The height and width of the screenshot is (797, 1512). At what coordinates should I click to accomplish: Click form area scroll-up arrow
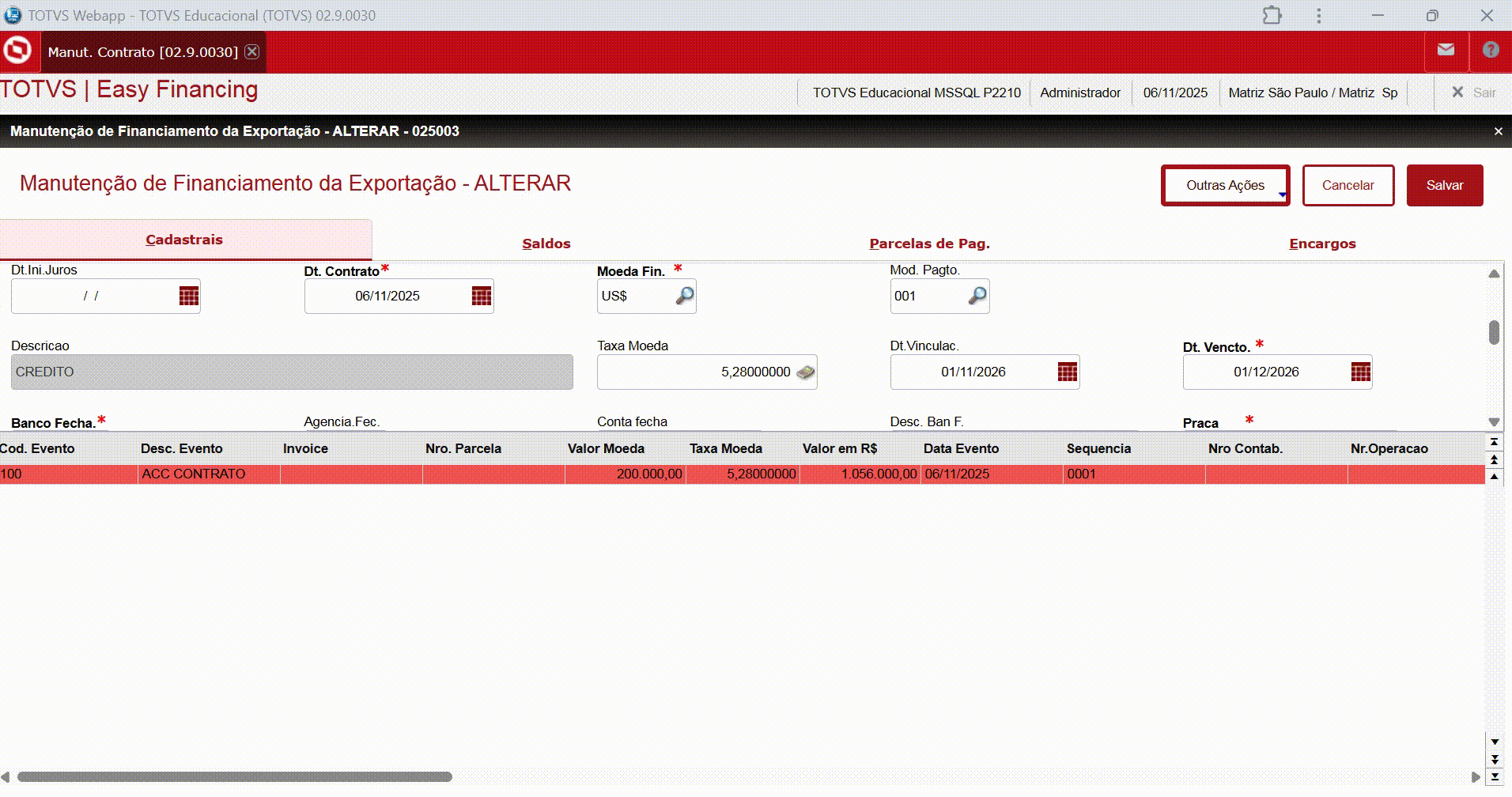click(1494, 274)
